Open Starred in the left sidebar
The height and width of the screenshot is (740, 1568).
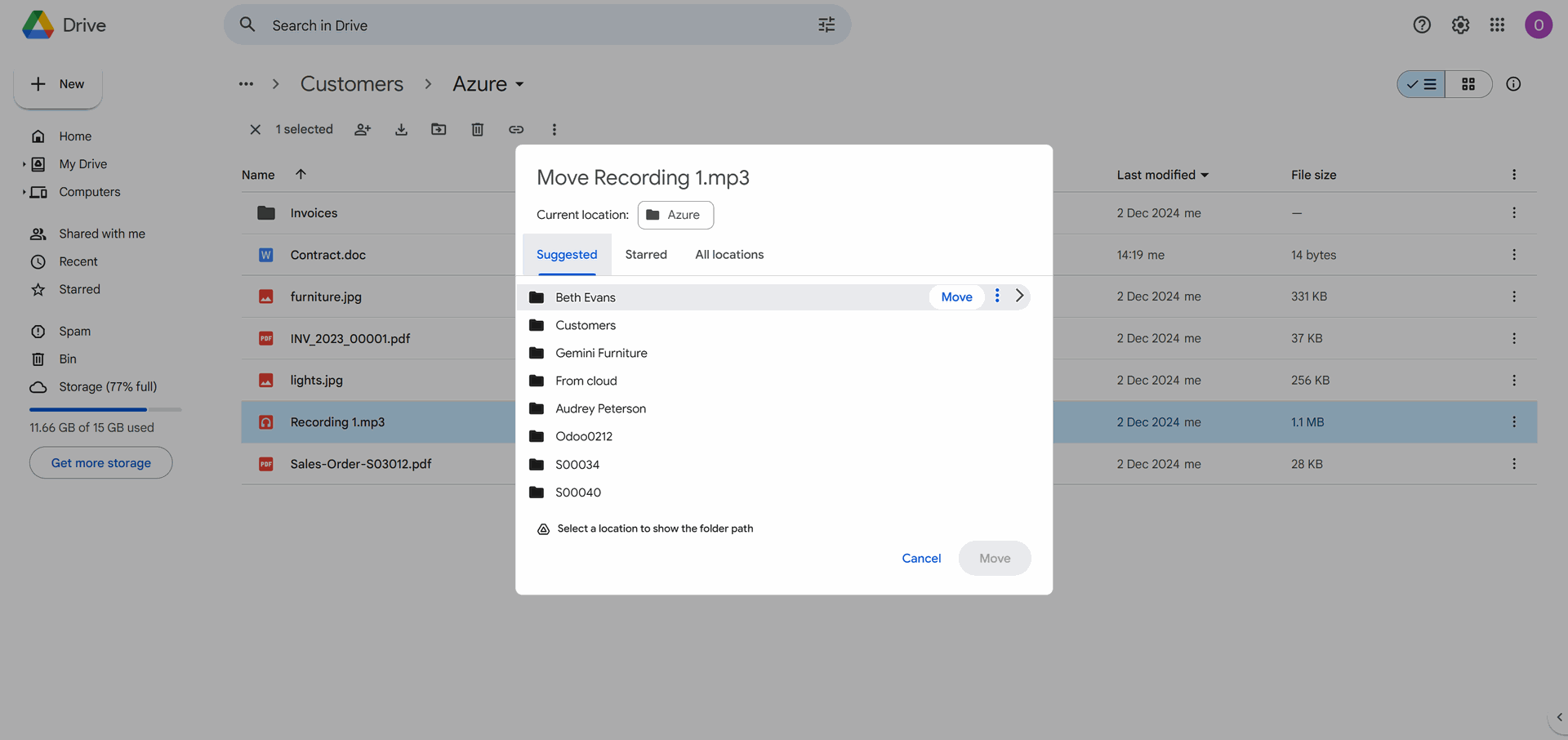click(x=79, y=289)
